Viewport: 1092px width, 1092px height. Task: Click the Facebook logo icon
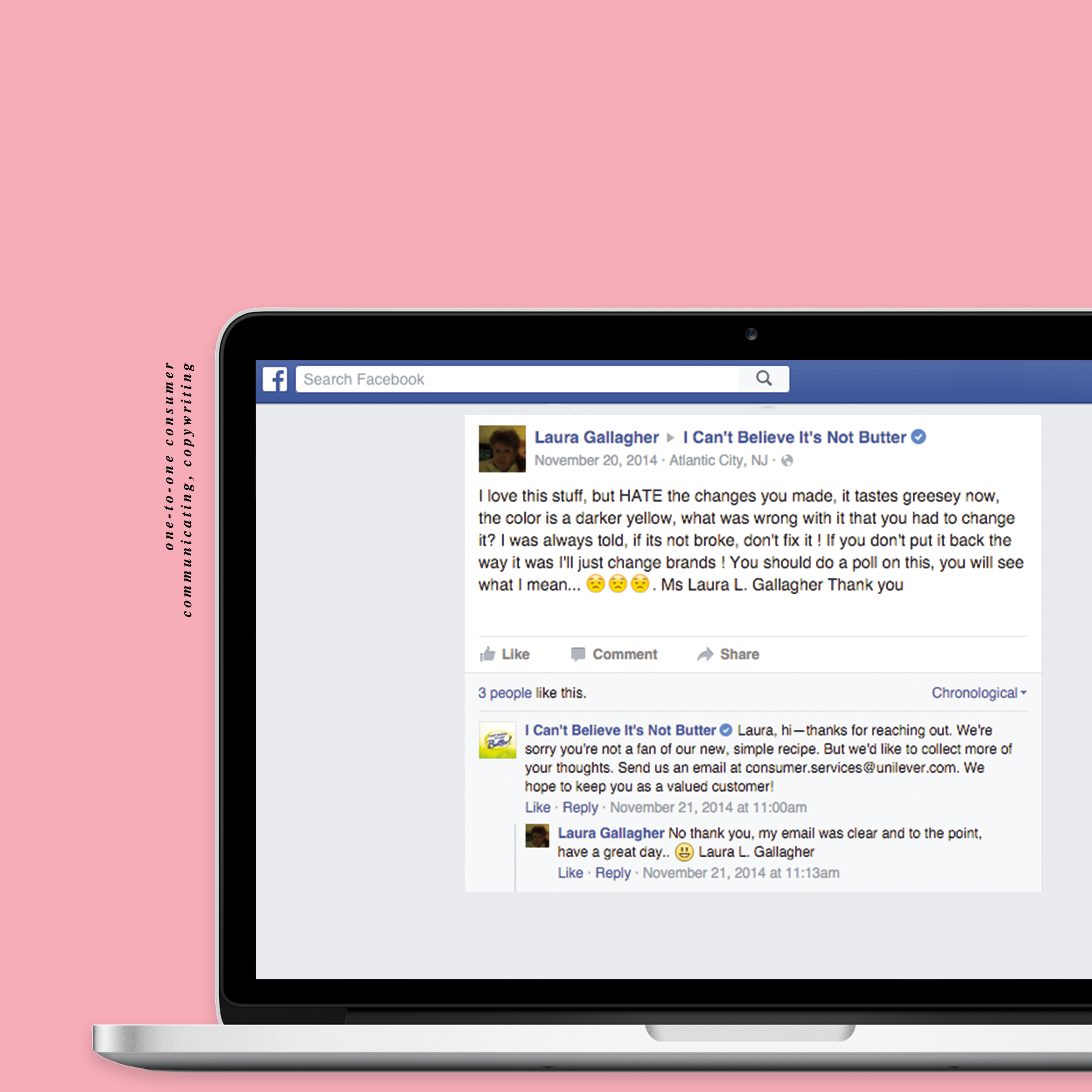click(275, 379)
